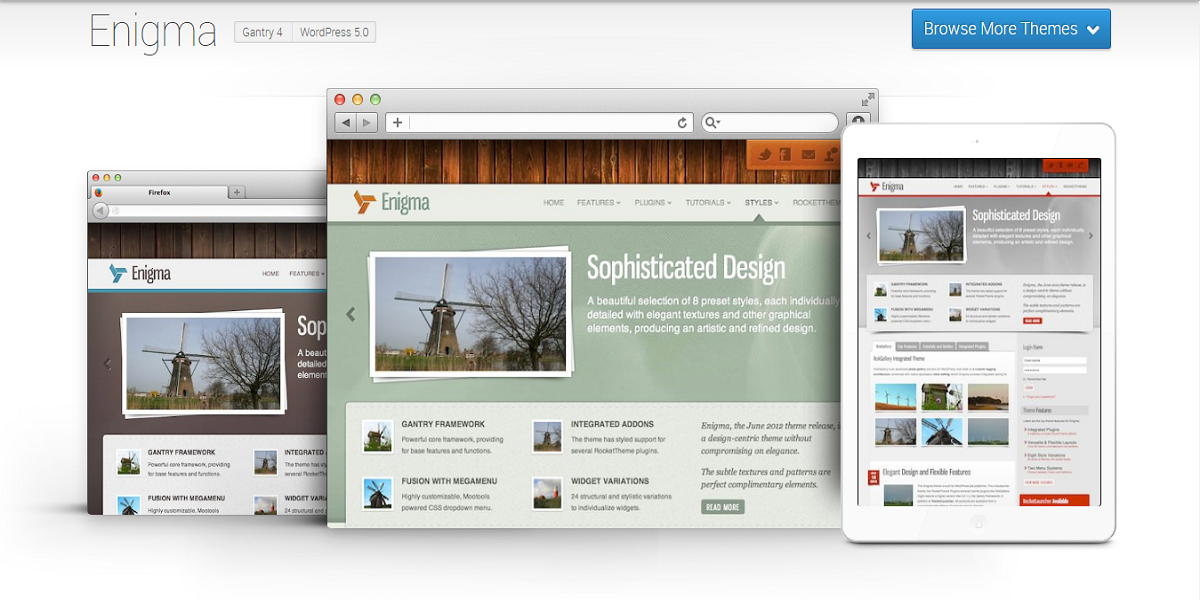Click the READ MORE button in center window
The width and height of the screenshot is (1200, 600).
(x=723, y=507)
